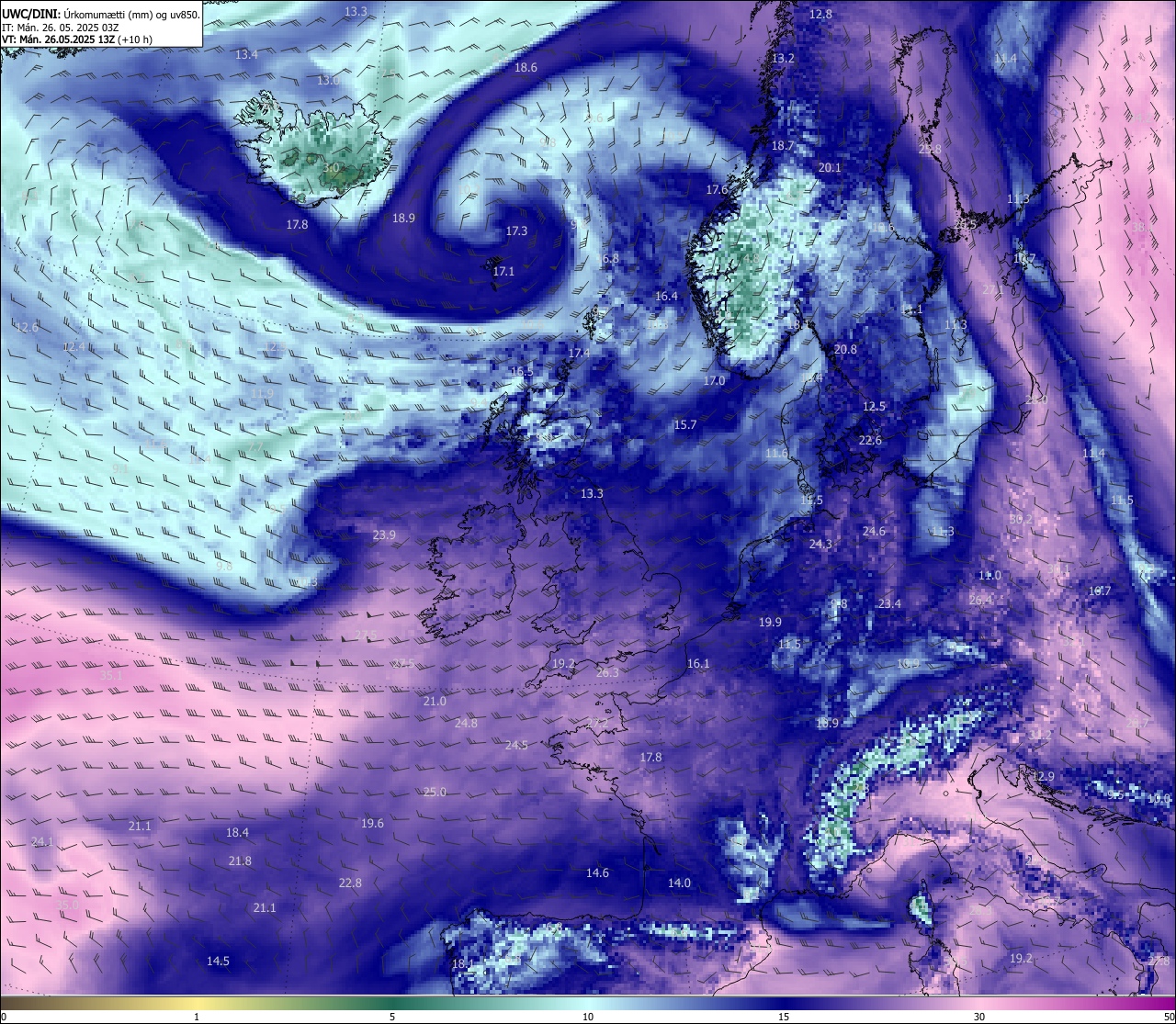Click the 1 tick on the color scale
Image resolution: width=1176 pixels, height=1024 pixels.
[x=197, y=1017]
